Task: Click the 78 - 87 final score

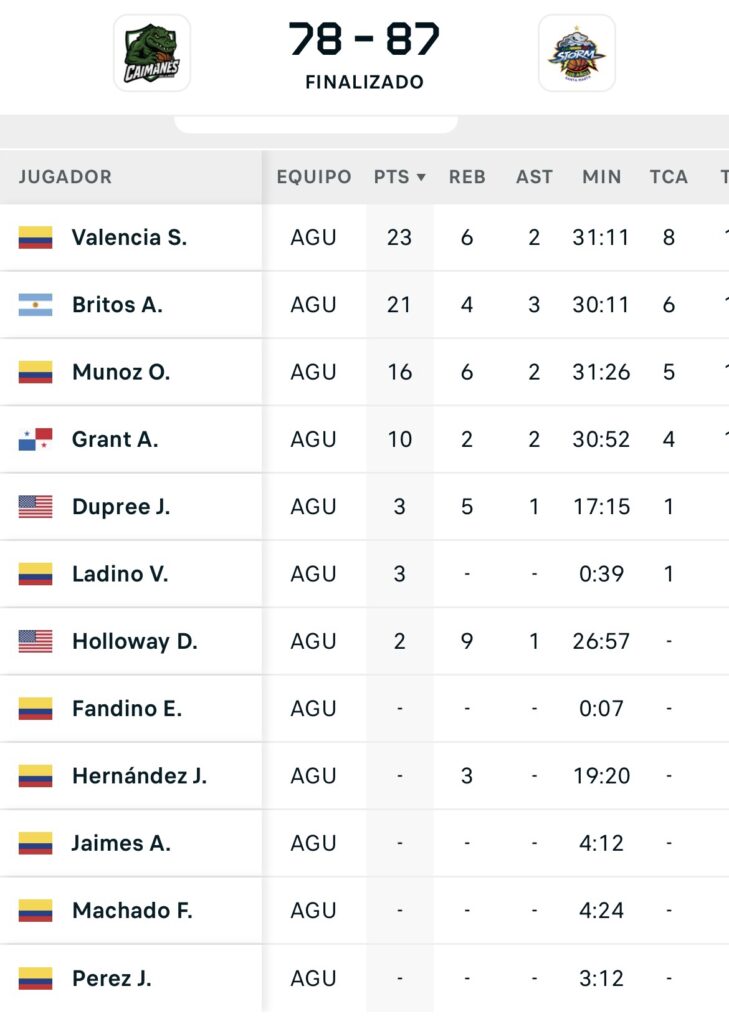Action: pos(364,40)
